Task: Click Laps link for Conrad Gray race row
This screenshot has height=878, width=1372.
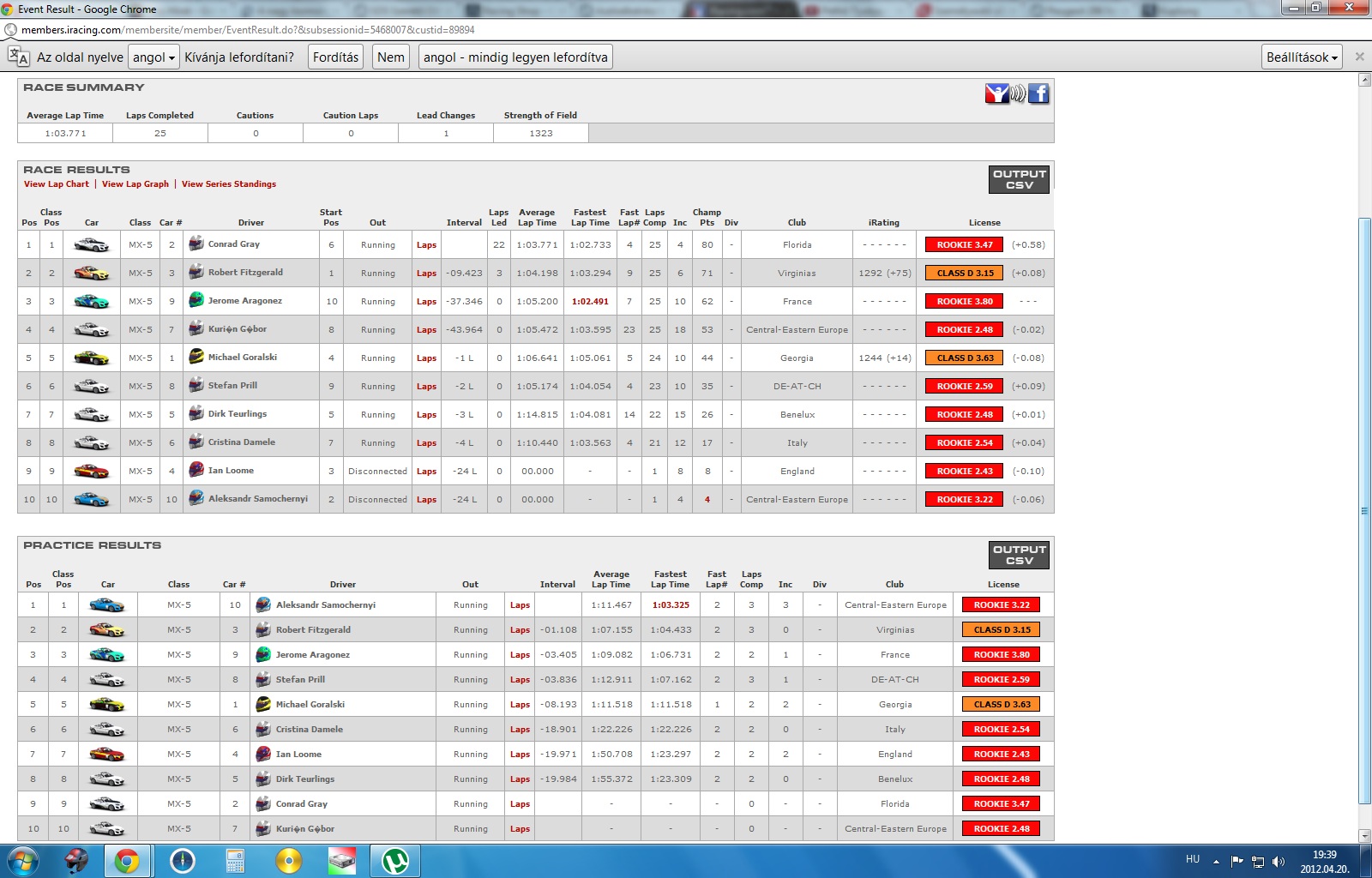Action: coord(426,245)
